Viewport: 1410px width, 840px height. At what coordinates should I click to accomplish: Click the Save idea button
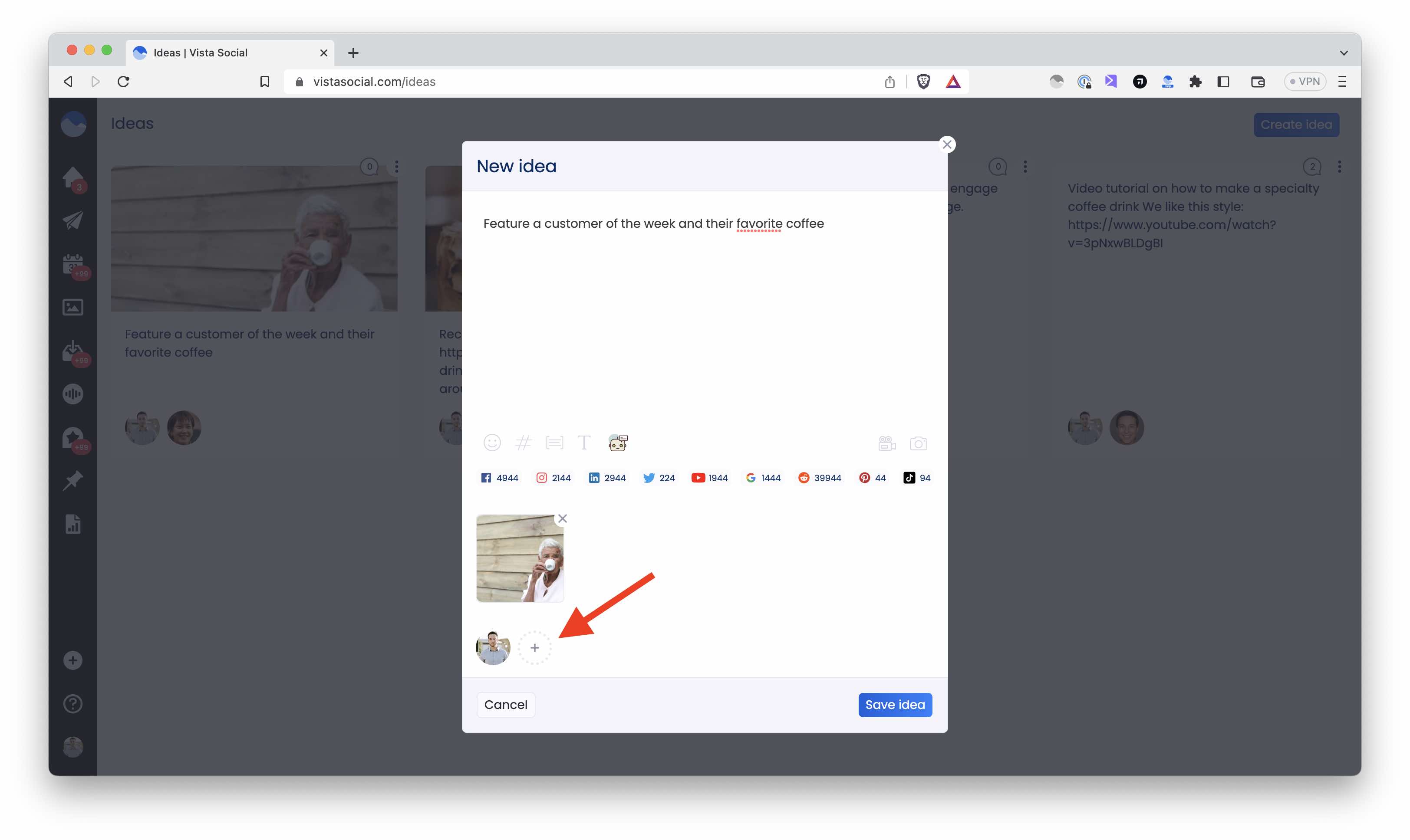coord(895,705)
